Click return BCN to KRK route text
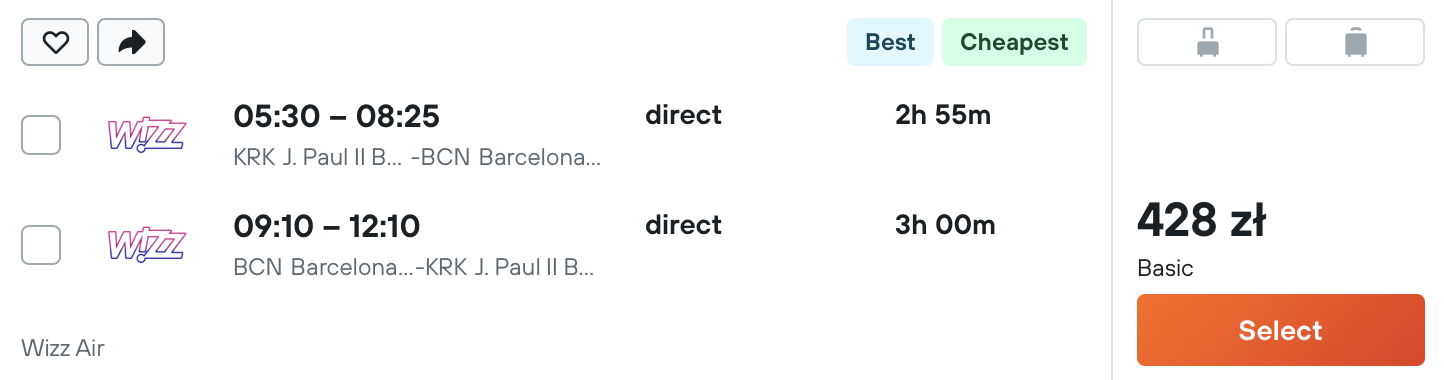The image size is (1444, 380). coord(414,268)
